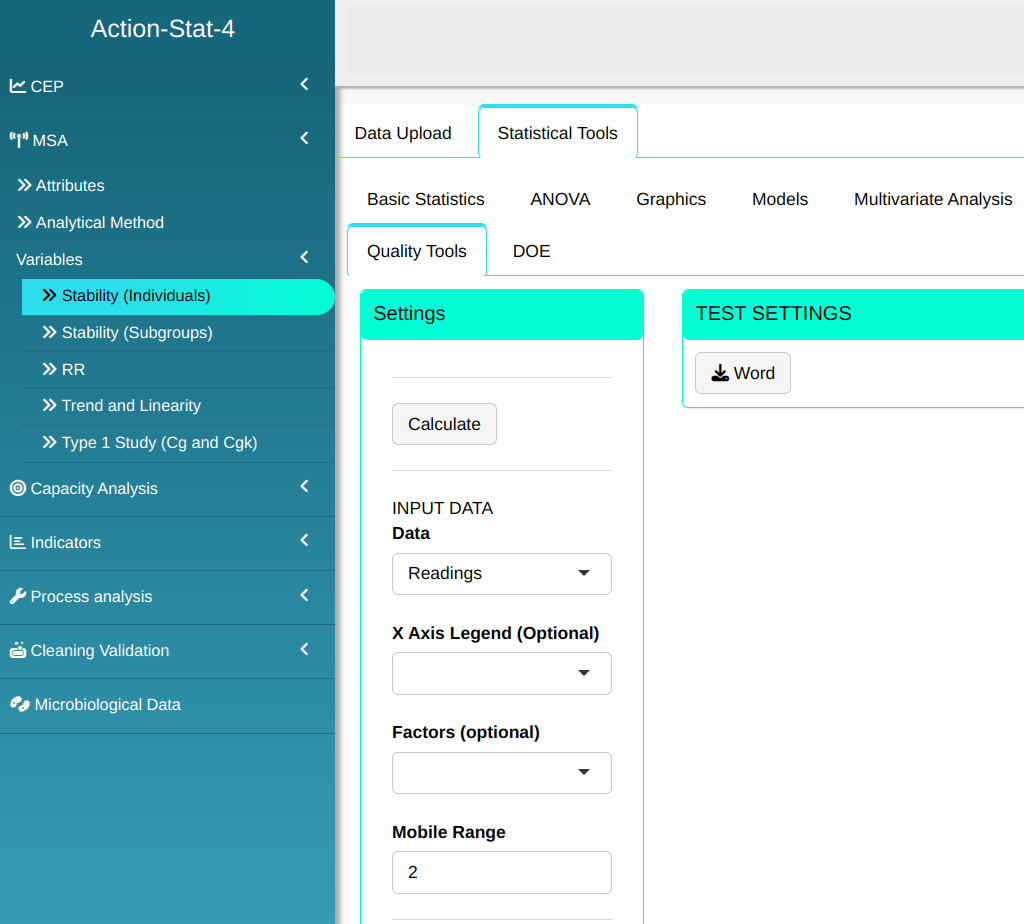Collapse the Variables submenu chevron
The image size is (1024, 924).
tap(304, 258)
